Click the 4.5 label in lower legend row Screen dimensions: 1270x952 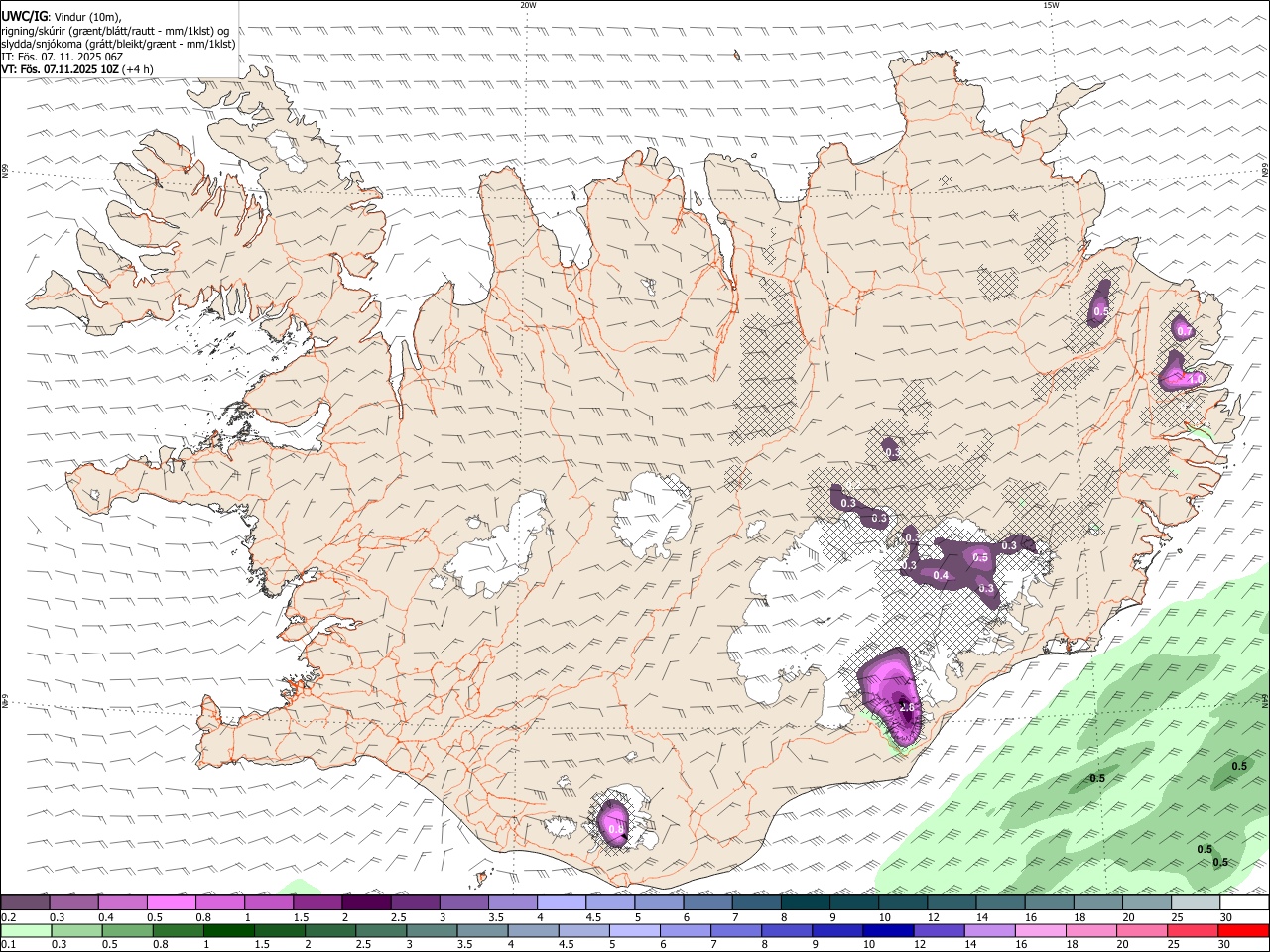coord(568,945)
